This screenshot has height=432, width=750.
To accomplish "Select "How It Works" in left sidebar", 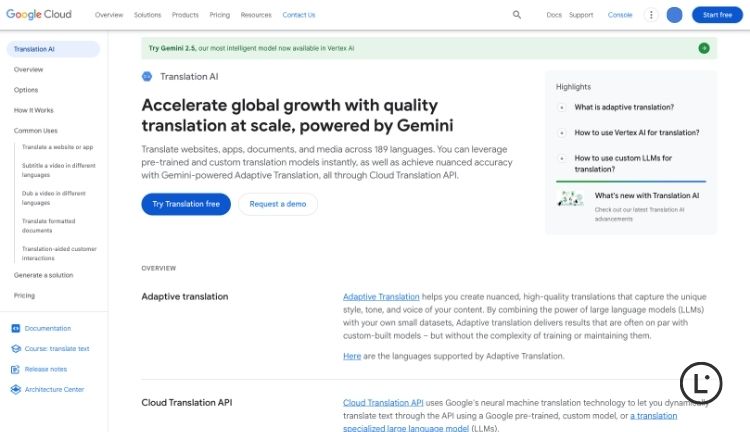I will [x=34, y=110].
